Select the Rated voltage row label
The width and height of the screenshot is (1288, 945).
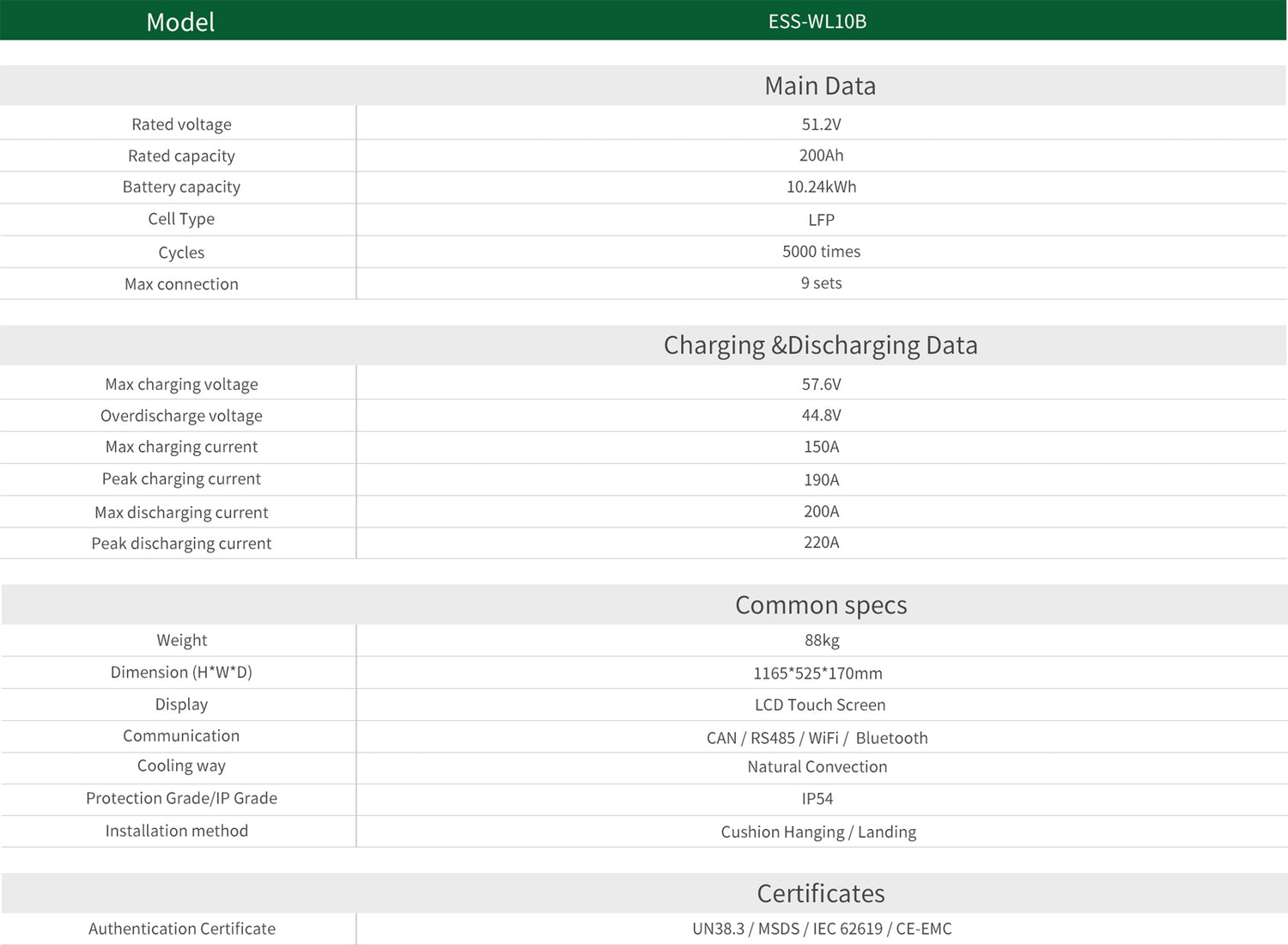[x=181, y=125]
